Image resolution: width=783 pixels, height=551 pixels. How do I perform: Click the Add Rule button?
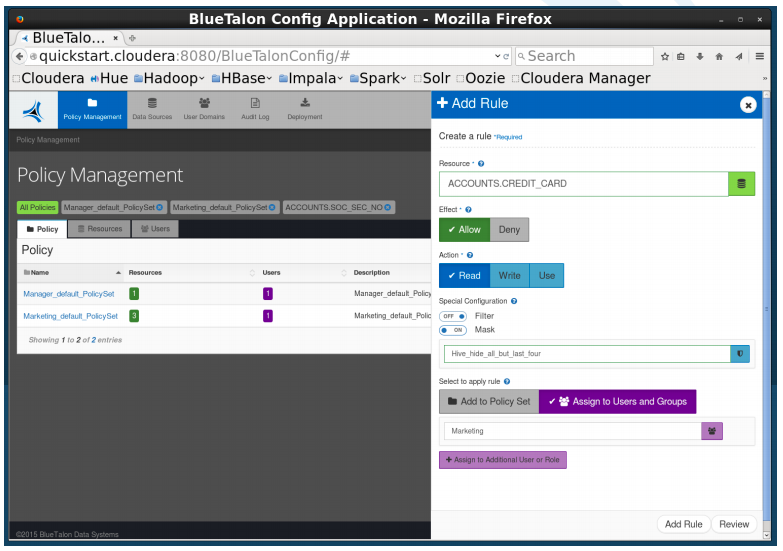(x=683, y=525)
